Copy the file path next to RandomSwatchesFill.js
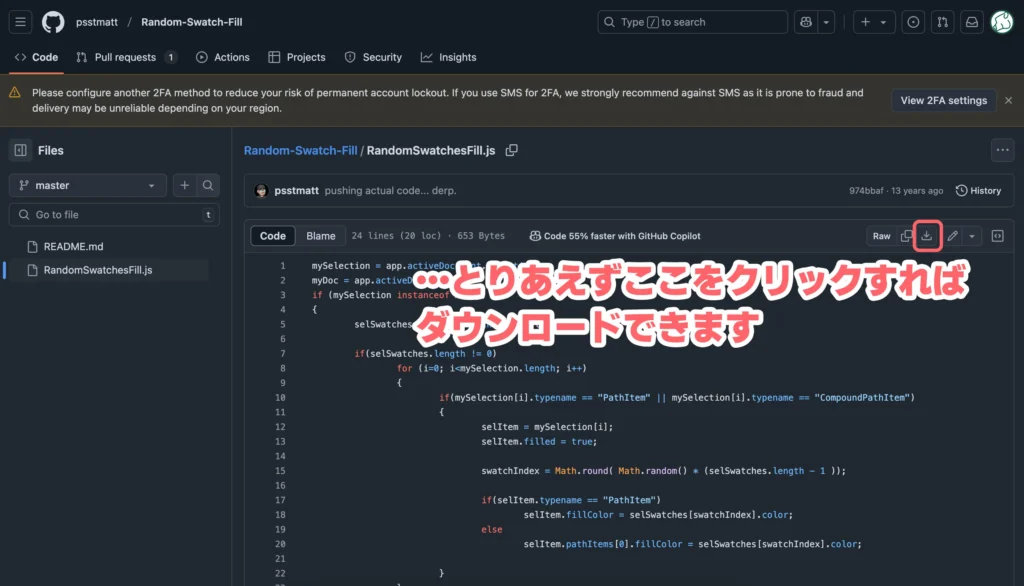 click(x=512, y=149)
